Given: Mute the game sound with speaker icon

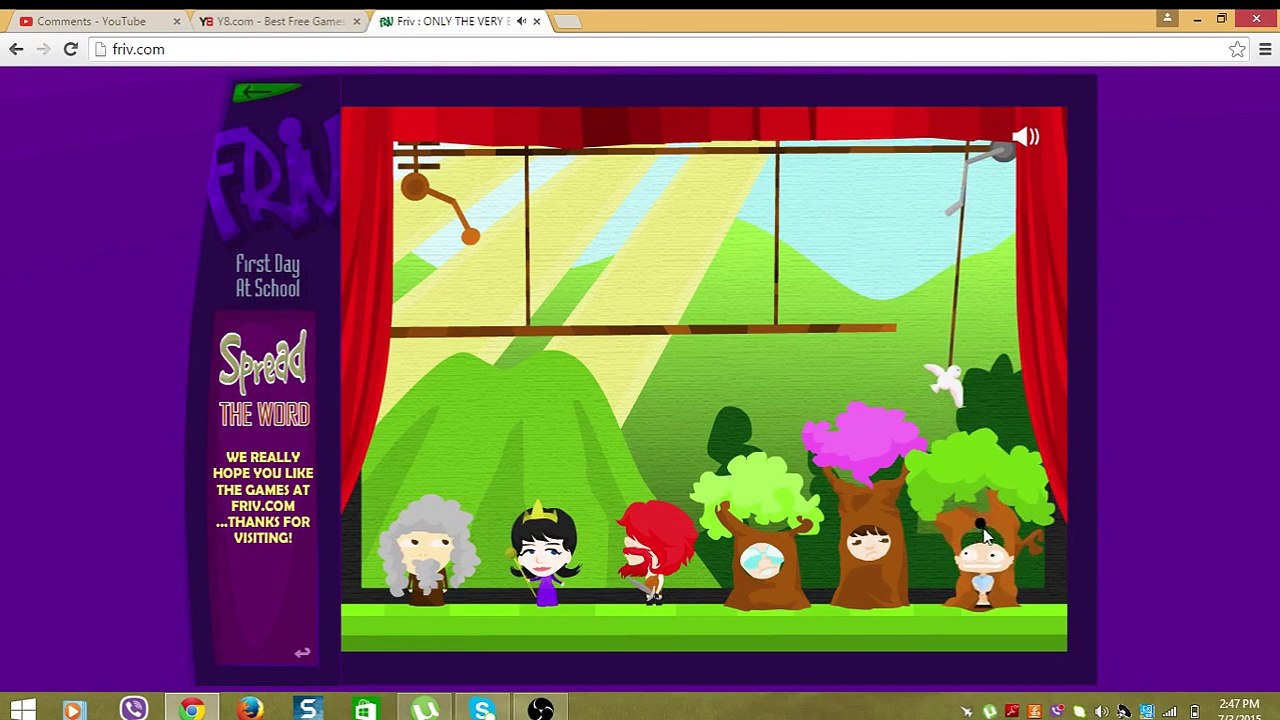Looking at the screenshot, I should coord(1025,137).
